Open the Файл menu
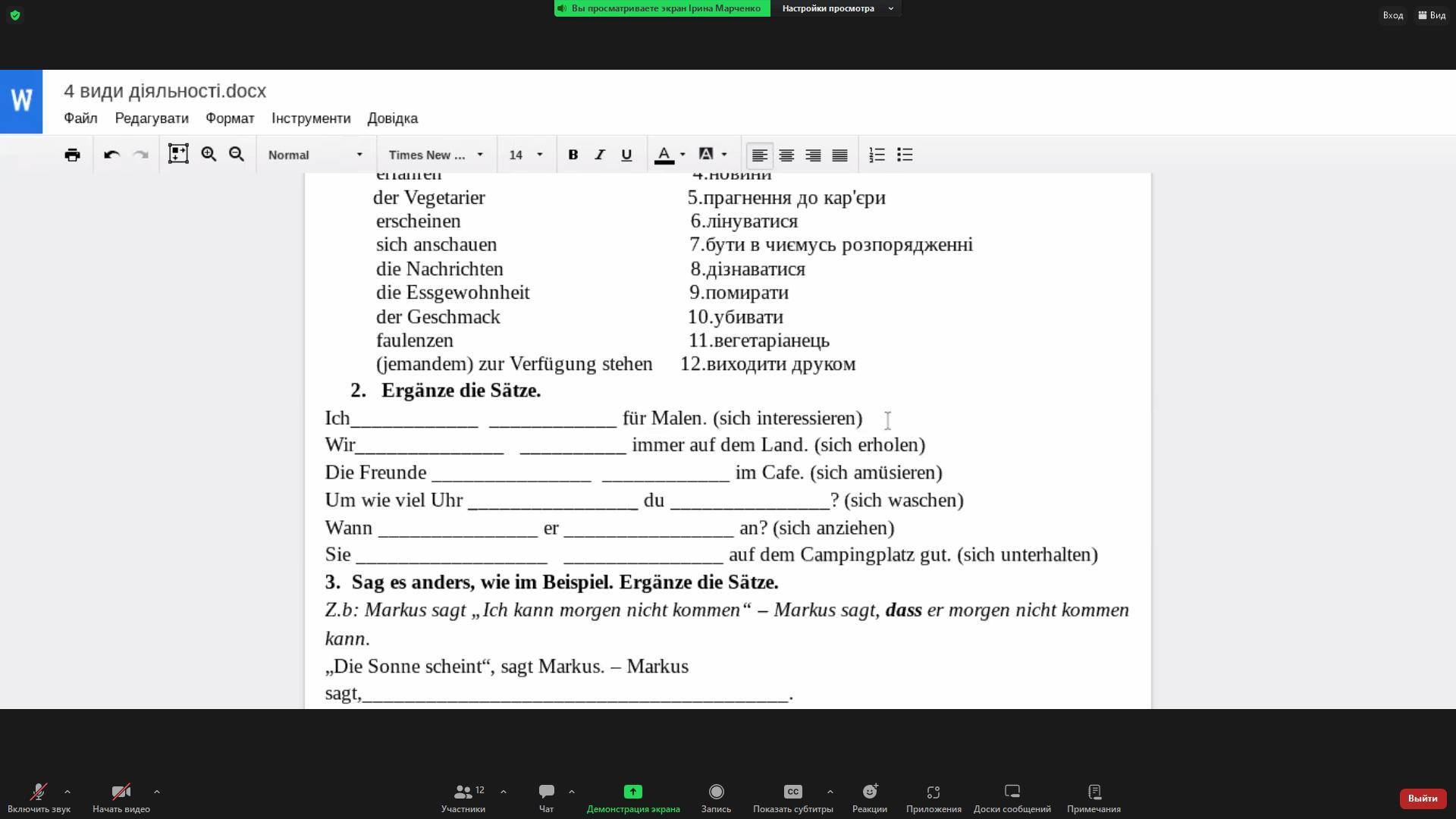The height and width of the screenshot is (819, 1456). [x=80, y=118]
